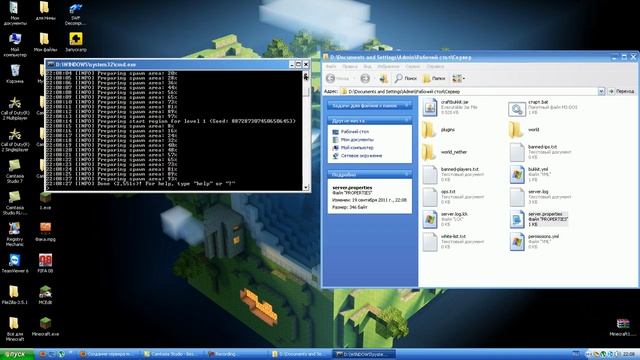Open the Справка menu in Explorer

click(435, 66)
